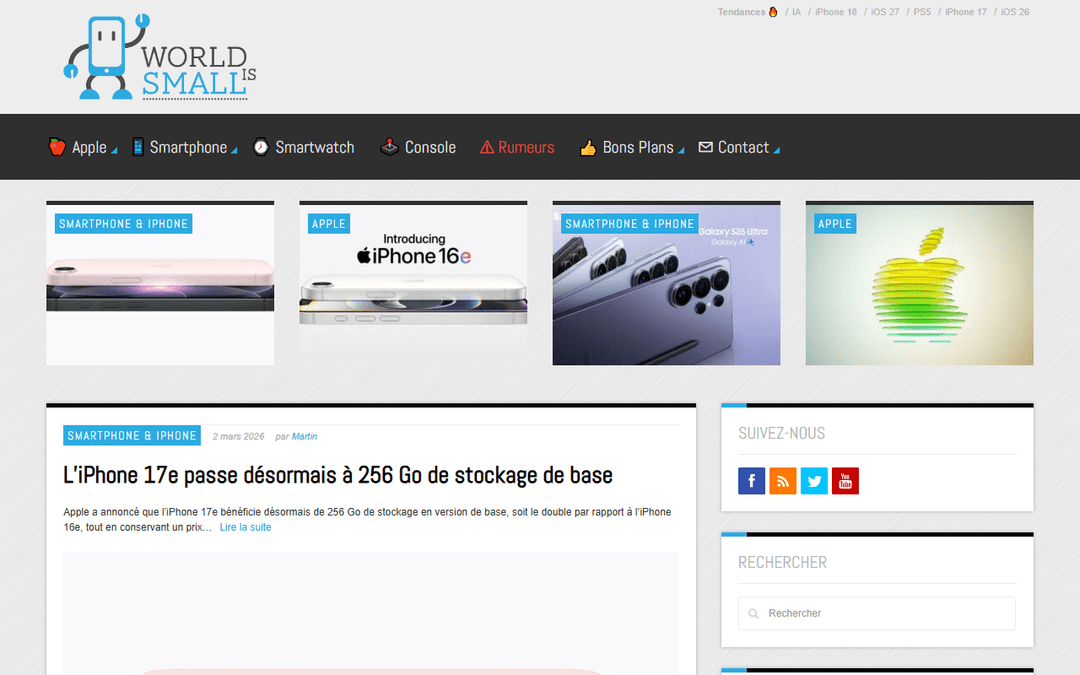Viewport: 1080px width, 675px height.
Task: Open the RSS feed icon
Action: [782, 481]
